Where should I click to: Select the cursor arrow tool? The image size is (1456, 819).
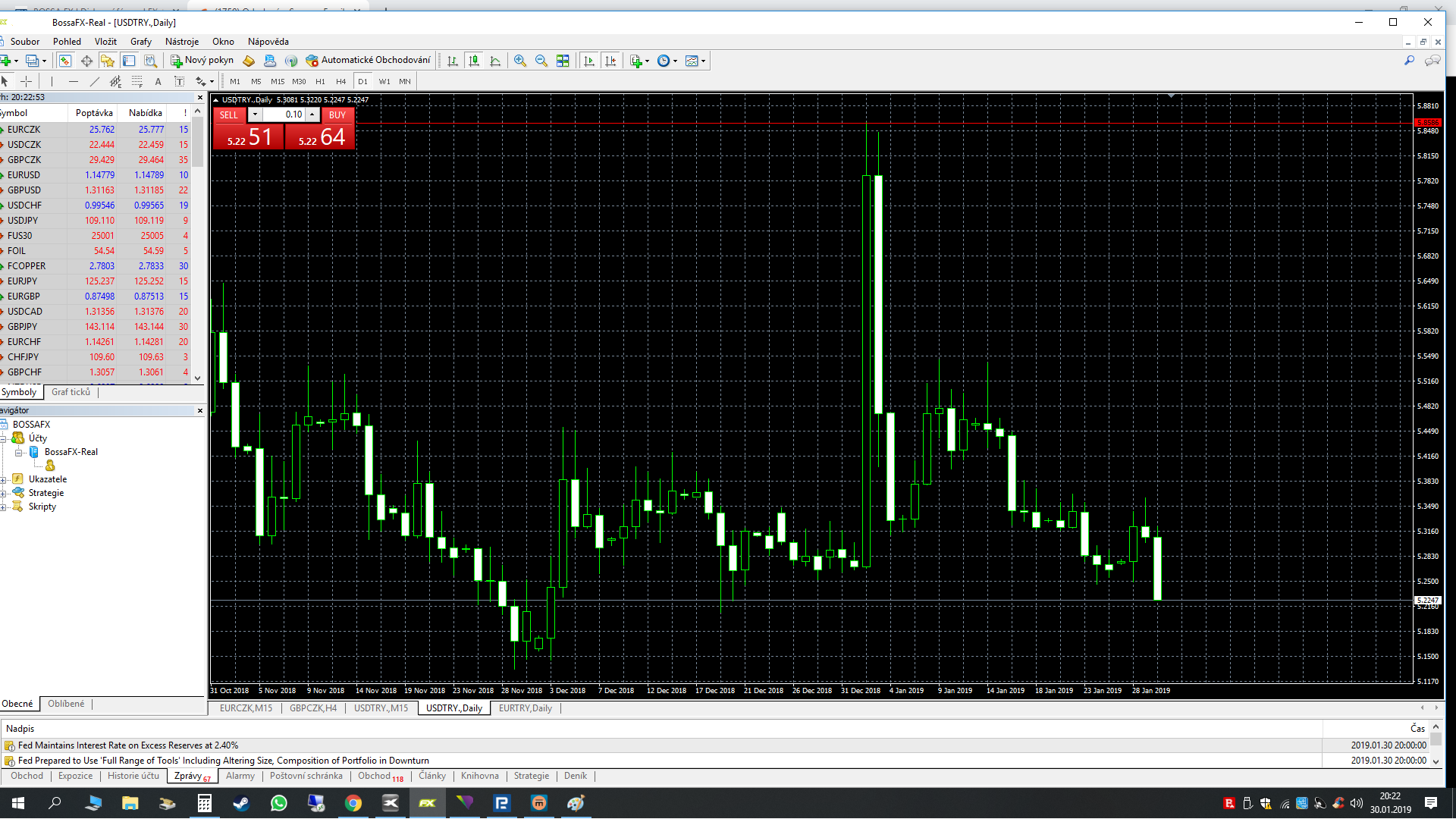tap(5, 81)
